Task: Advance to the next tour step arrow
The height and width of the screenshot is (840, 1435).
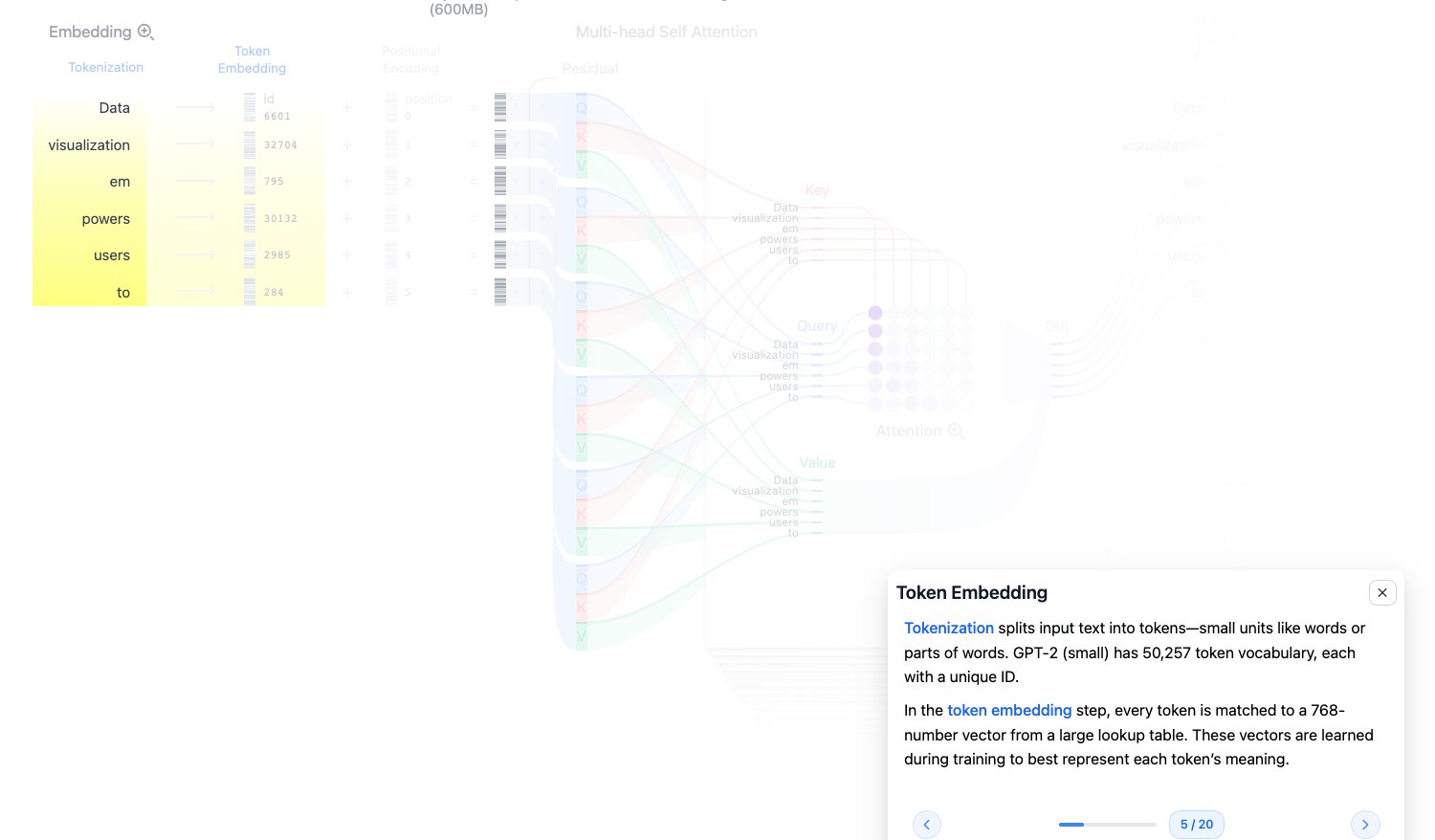Action: click(1365, 825)
